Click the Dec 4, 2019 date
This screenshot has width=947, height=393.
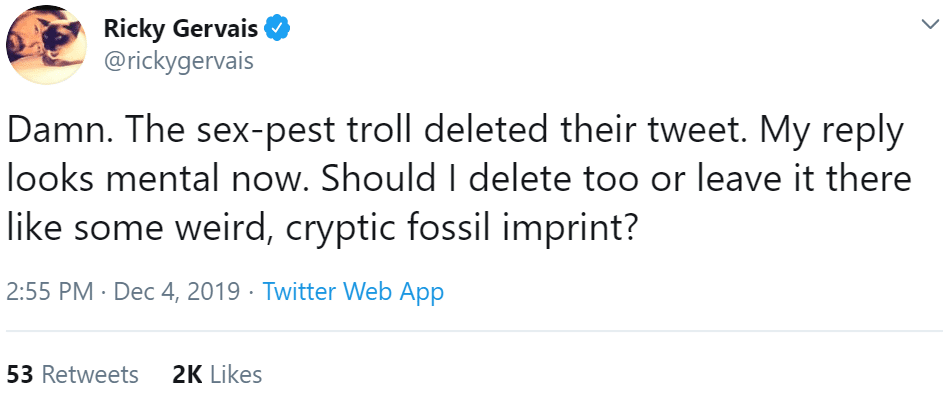(177, 292)
